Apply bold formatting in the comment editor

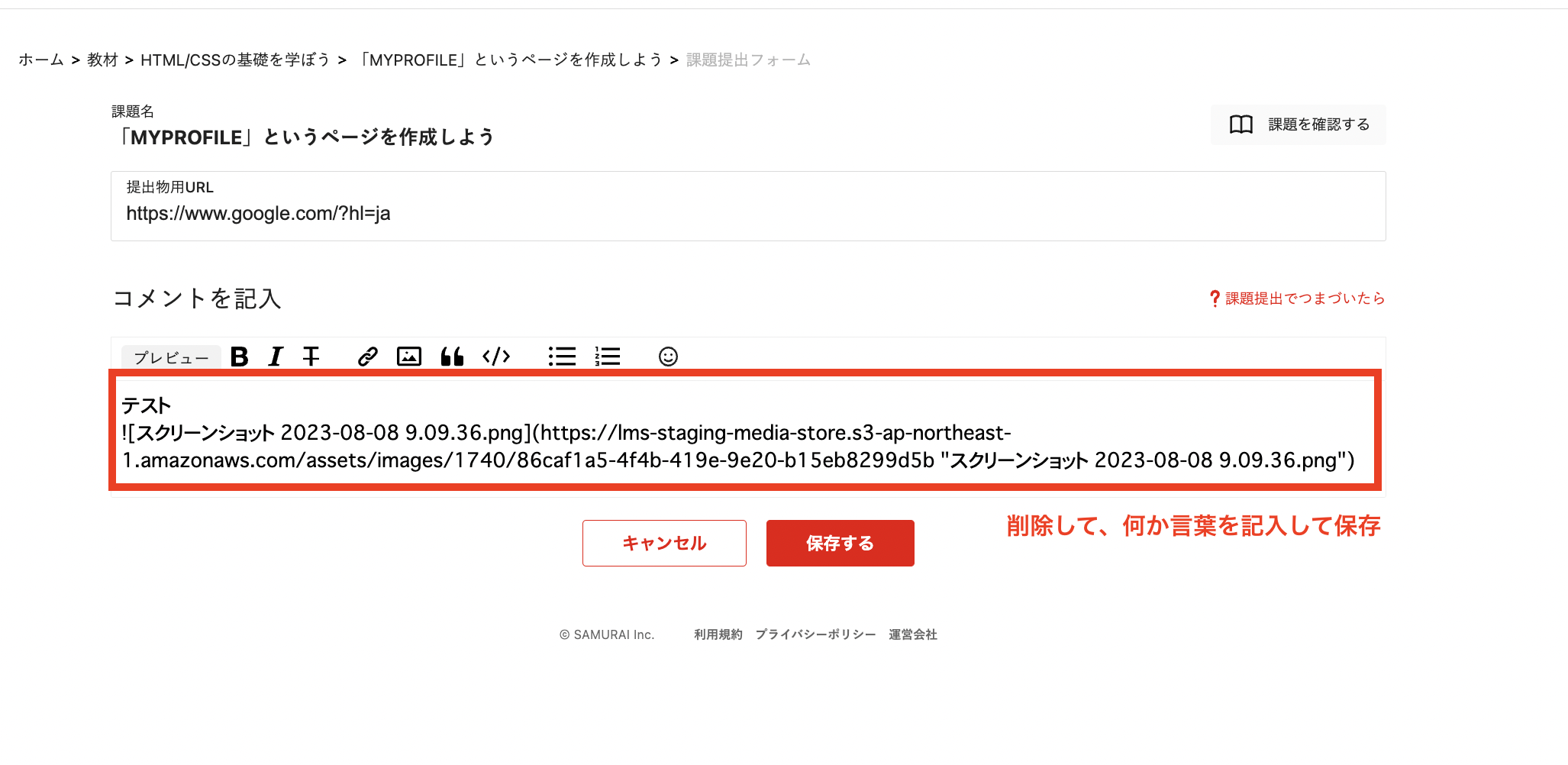(239, 356)
